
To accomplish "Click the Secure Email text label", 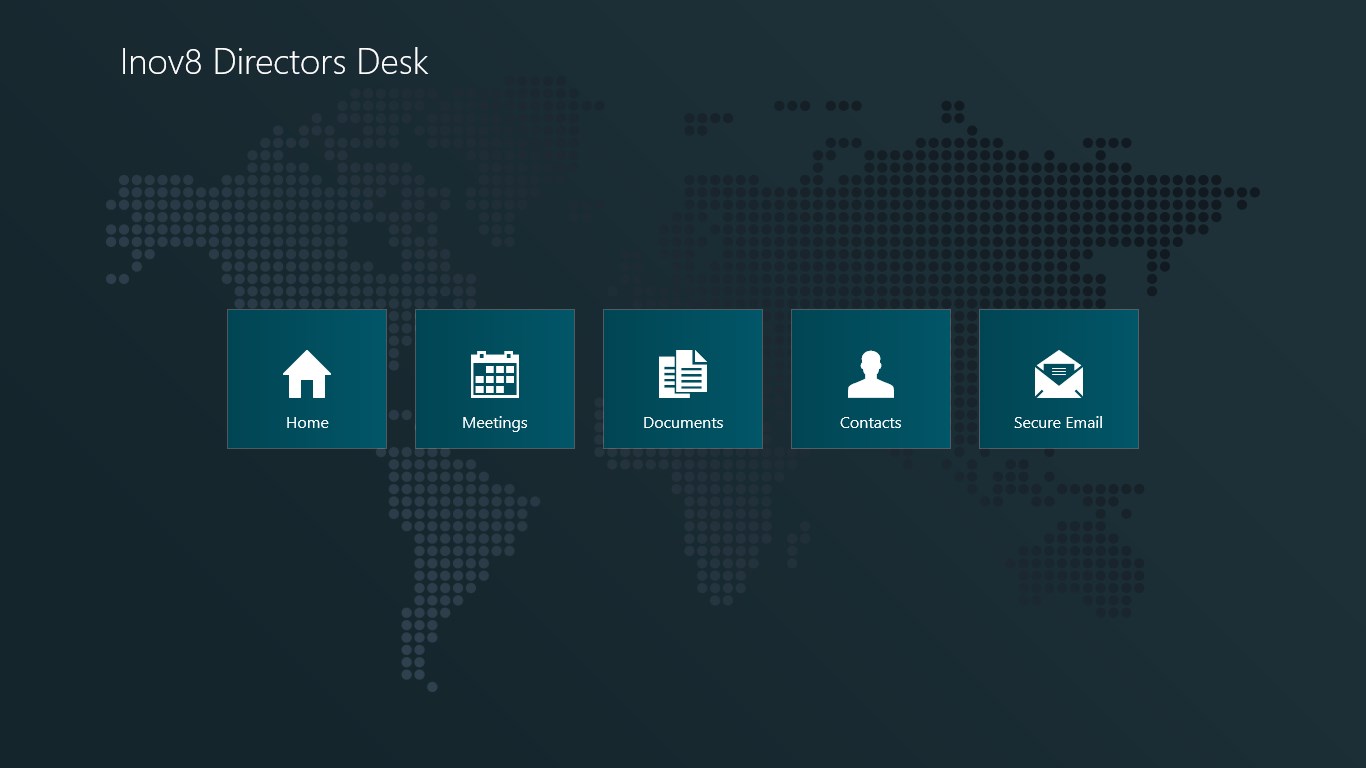I will click(1058, 422).
